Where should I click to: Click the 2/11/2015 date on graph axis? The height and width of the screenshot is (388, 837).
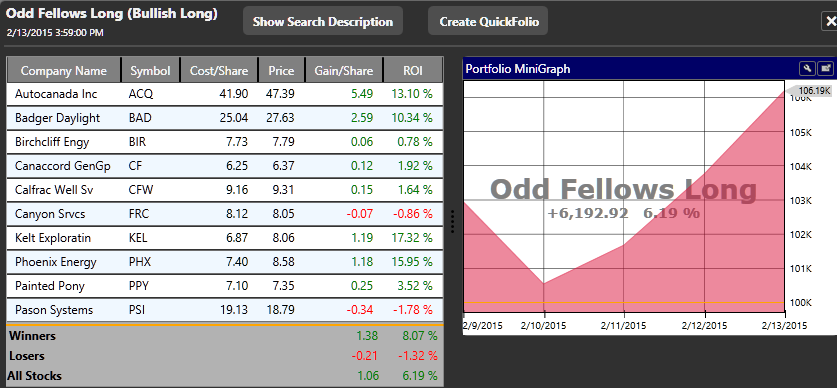623,326
